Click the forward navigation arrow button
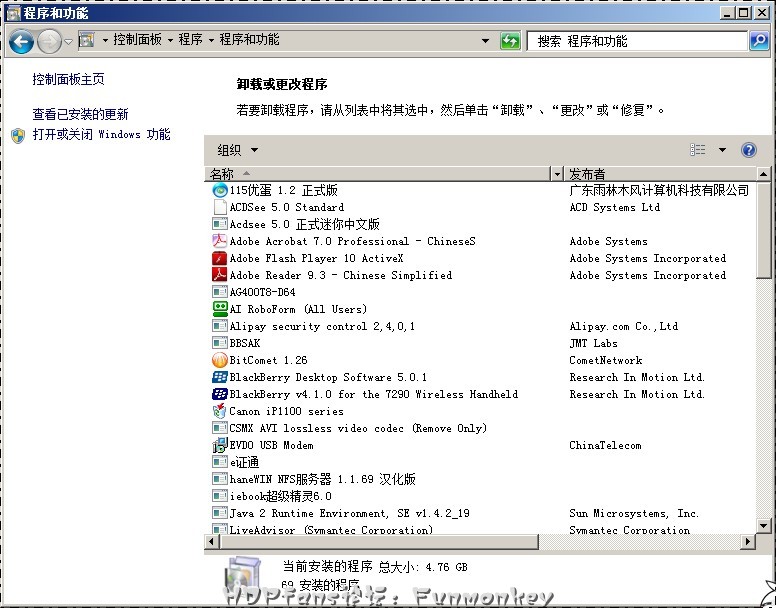This screenshot has height=608, width=776. click(x=49, y=42)
